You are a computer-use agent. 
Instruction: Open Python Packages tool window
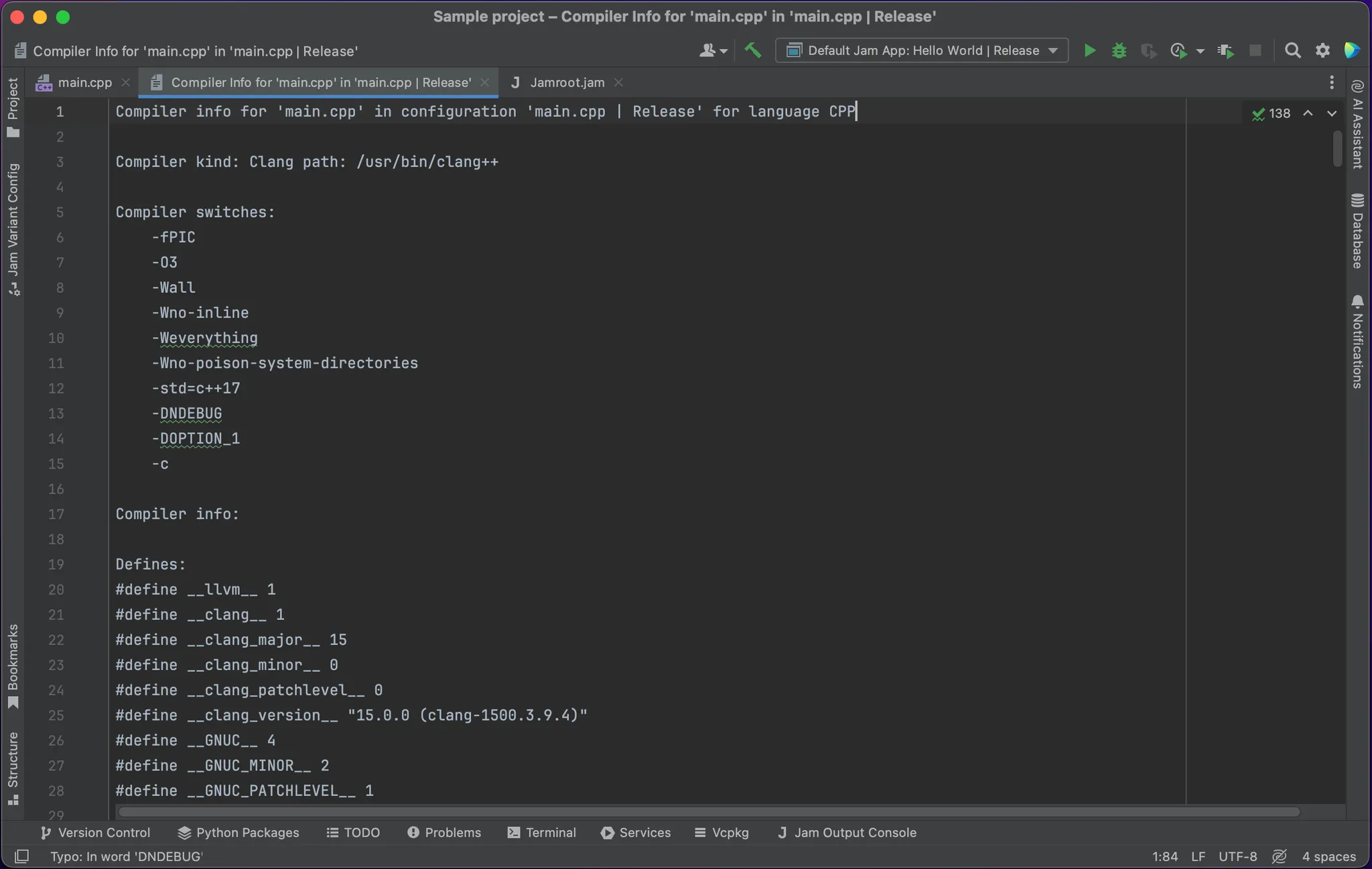pyautogui.click(x=238, y=832)
